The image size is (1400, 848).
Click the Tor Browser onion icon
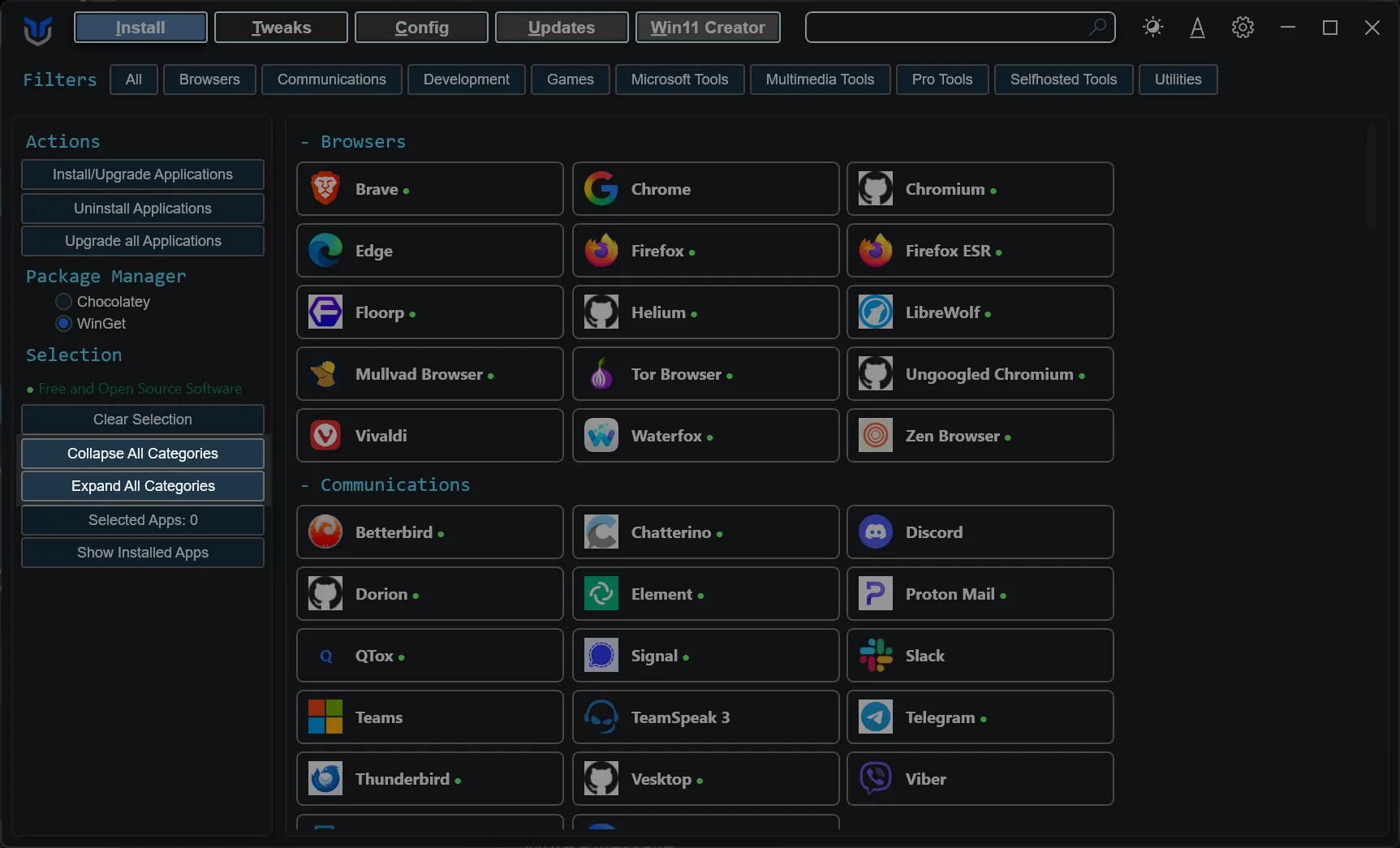601,373
